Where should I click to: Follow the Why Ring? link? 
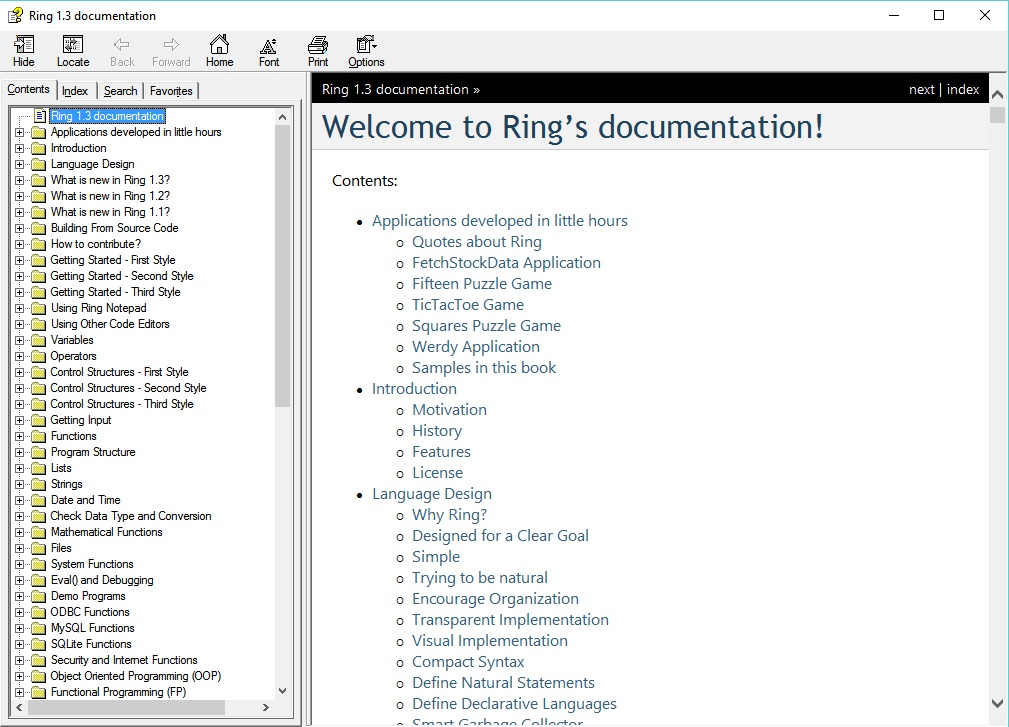pos(449,515)
